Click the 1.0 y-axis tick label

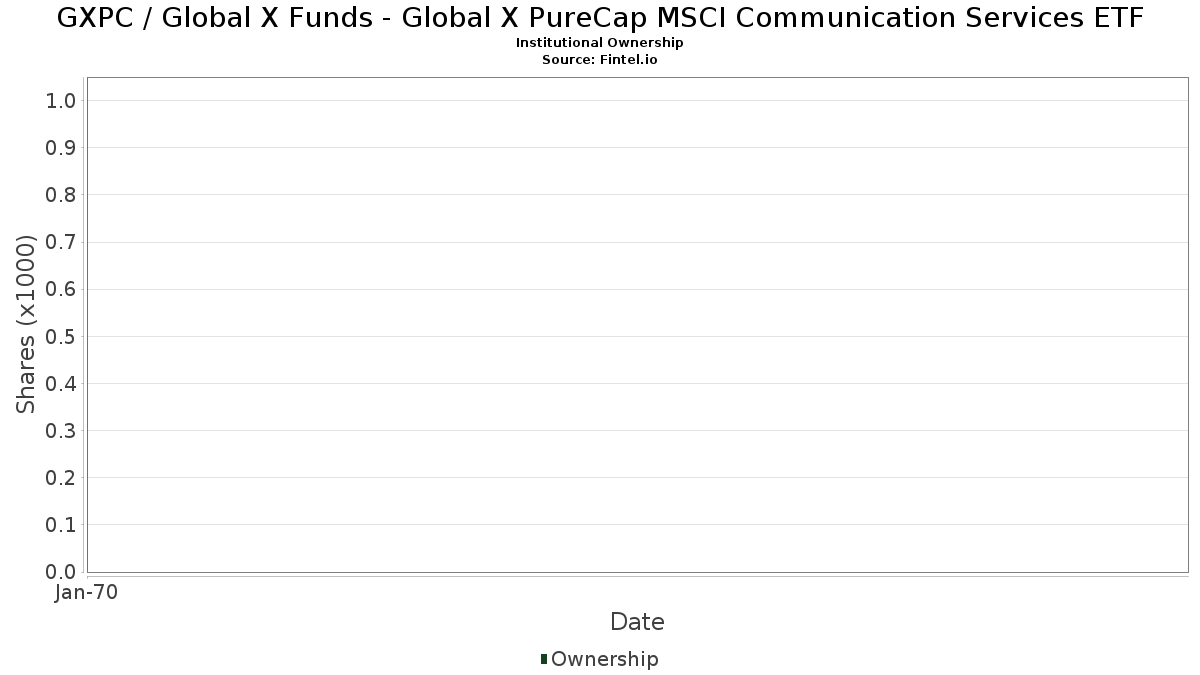click(61, 101)
